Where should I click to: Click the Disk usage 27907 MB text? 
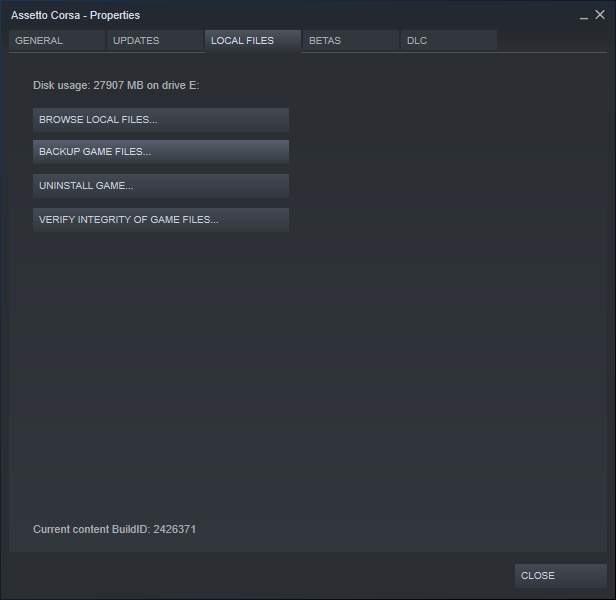pos(116,85)
